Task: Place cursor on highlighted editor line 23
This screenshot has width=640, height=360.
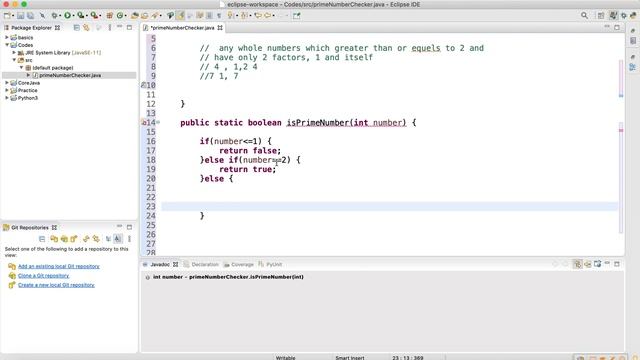Action: 390,206
